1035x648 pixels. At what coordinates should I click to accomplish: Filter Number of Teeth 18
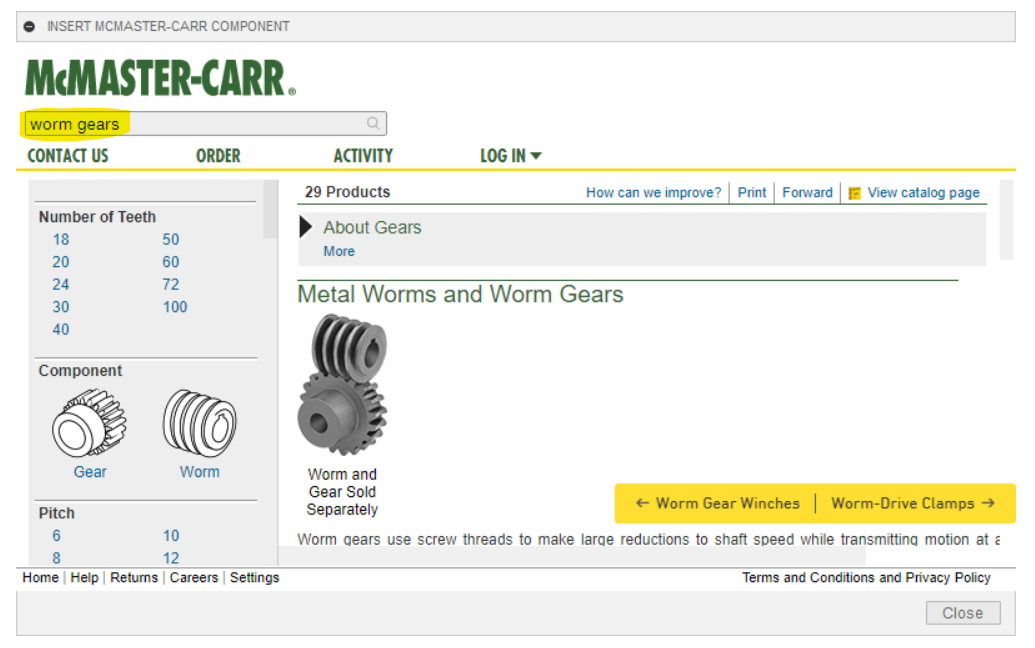61,240
